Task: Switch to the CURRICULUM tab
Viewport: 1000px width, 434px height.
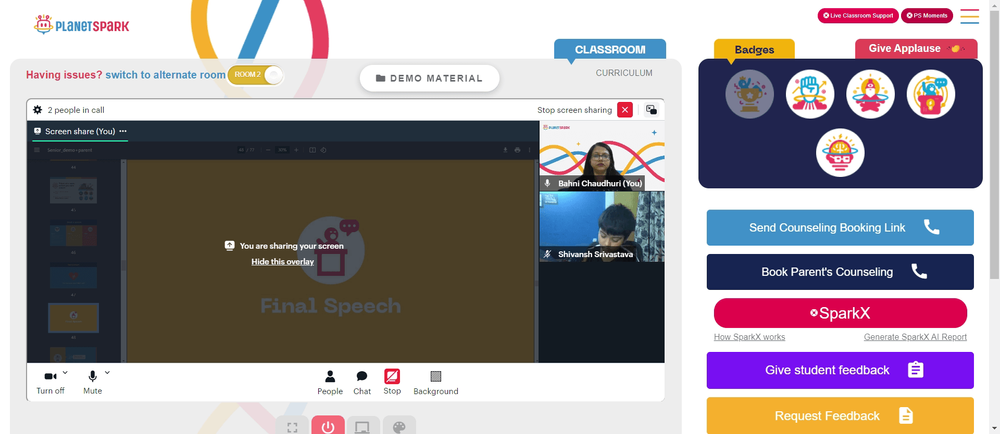Action: pos(624,73)
